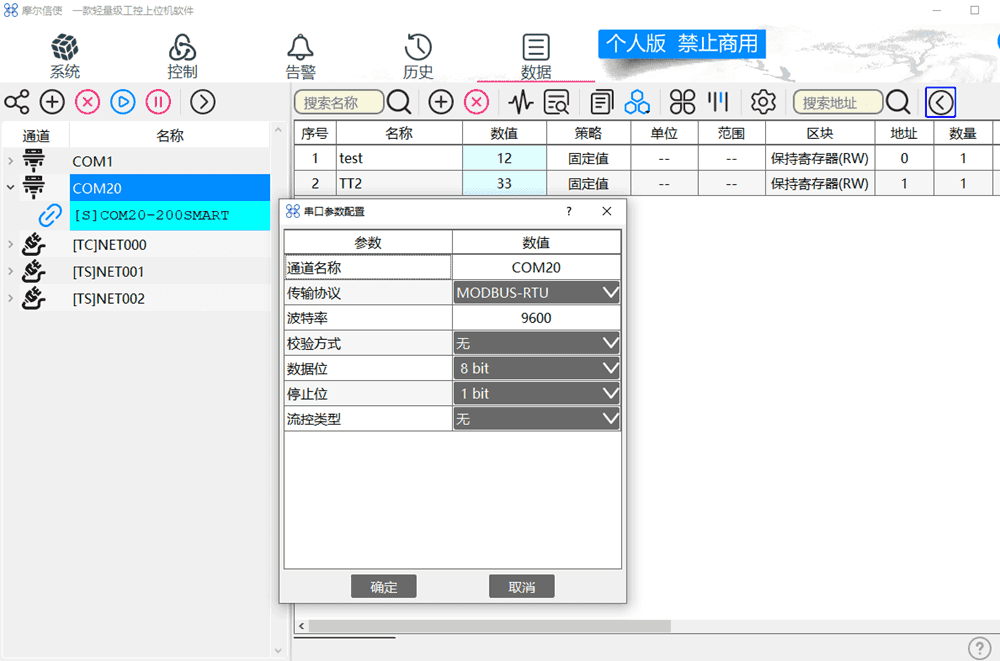Viewport: 1000px width, 661px height.
Task: Open 校验方式 dropdown
Action: pos(536,343)
